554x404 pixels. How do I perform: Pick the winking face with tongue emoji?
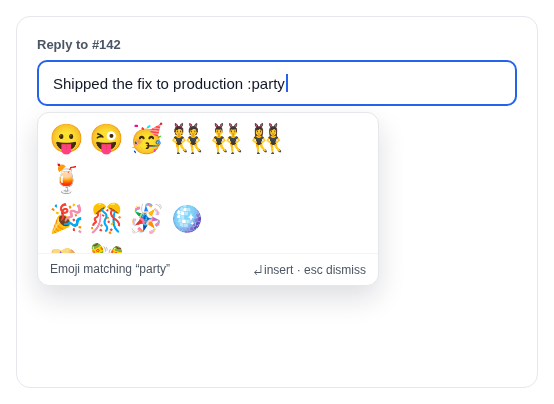point(106,139)
